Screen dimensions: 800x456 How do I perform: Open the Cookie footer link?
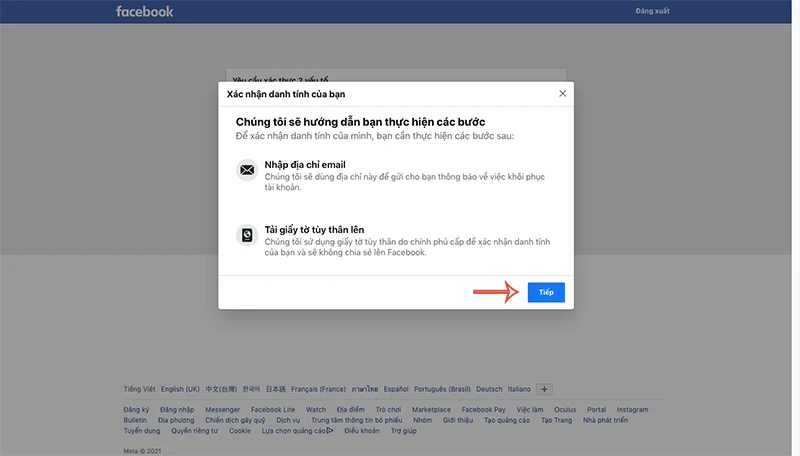(x=240, y=431)
